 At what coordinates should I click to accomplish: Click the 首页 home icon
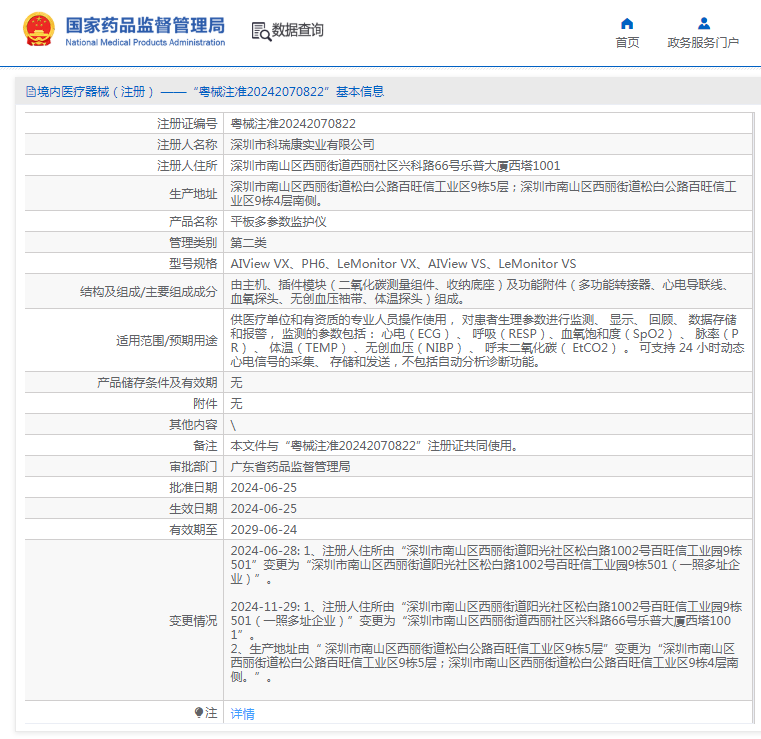[627, 23]
